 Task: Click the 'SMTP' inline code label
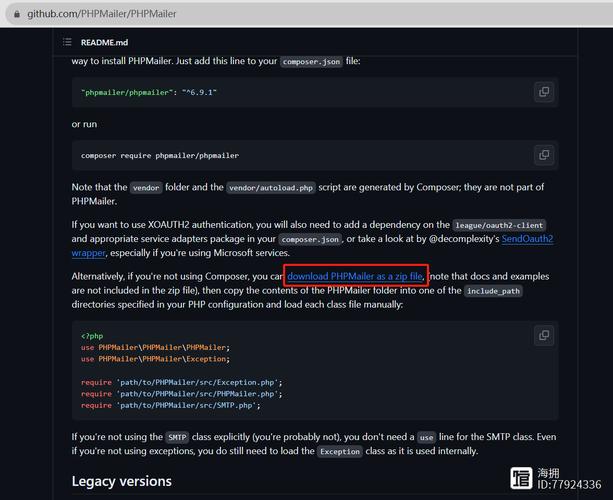tap(177, 437)
